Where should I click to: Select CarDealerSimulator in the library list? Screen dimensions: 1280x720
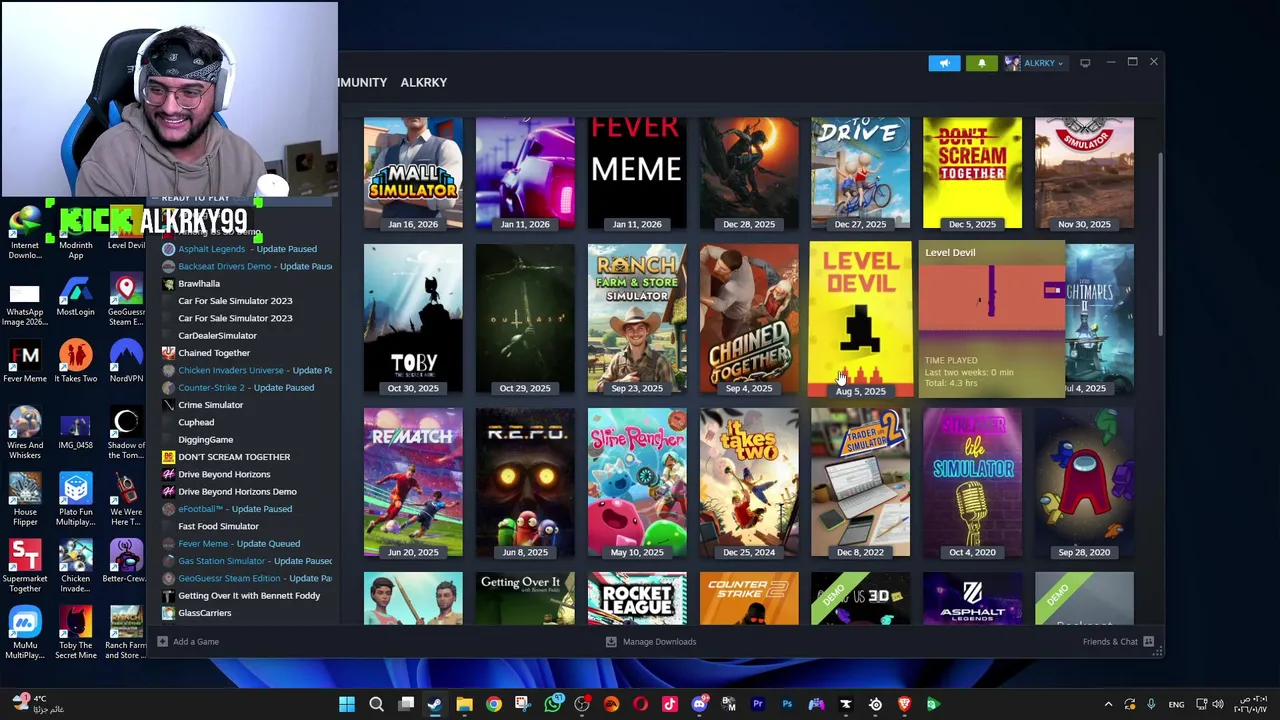(x=217, y=335)
